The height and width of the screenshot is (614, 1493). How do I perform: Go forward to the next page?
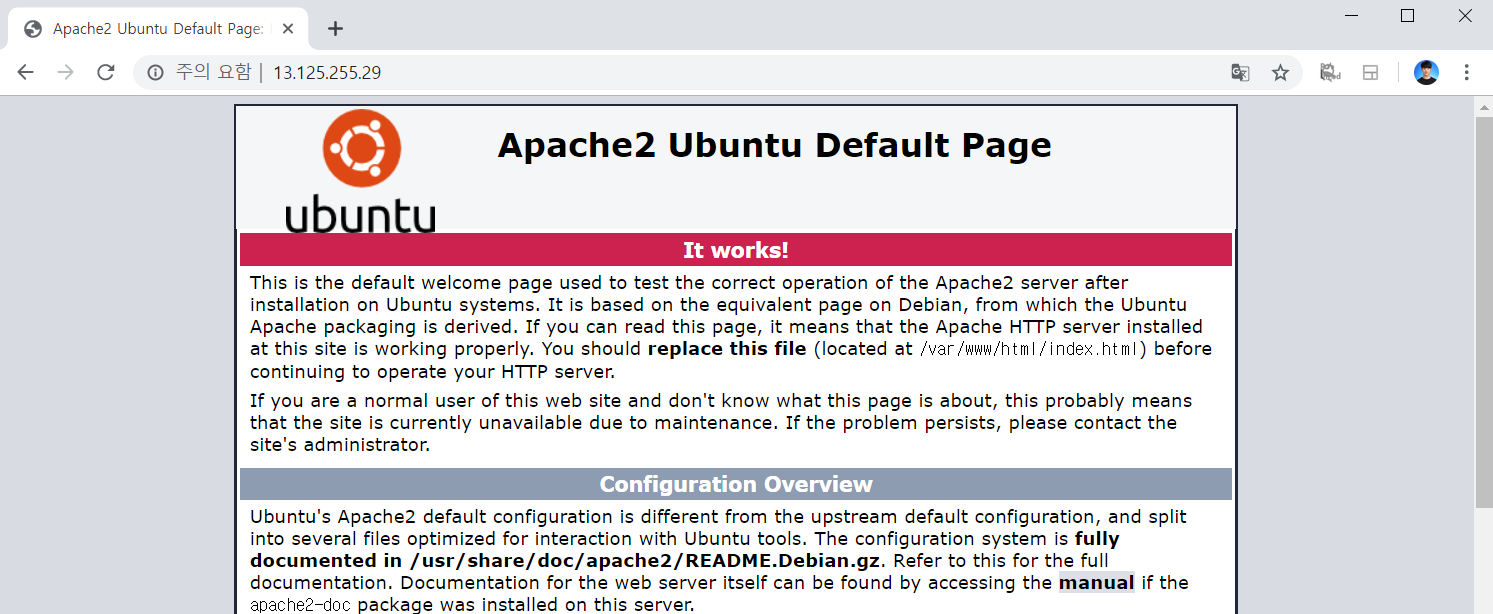coord(66,72)
